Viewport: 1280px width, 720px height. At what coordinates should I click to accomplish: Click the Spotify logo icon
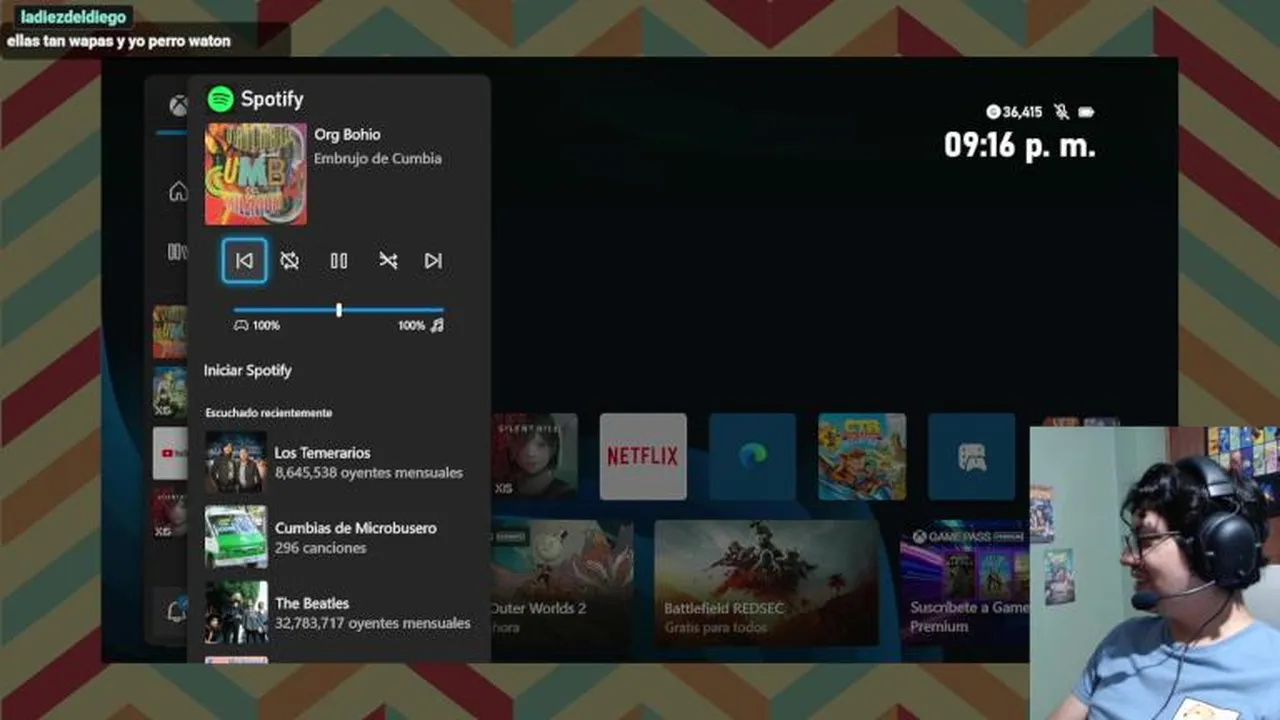[220, 99]
